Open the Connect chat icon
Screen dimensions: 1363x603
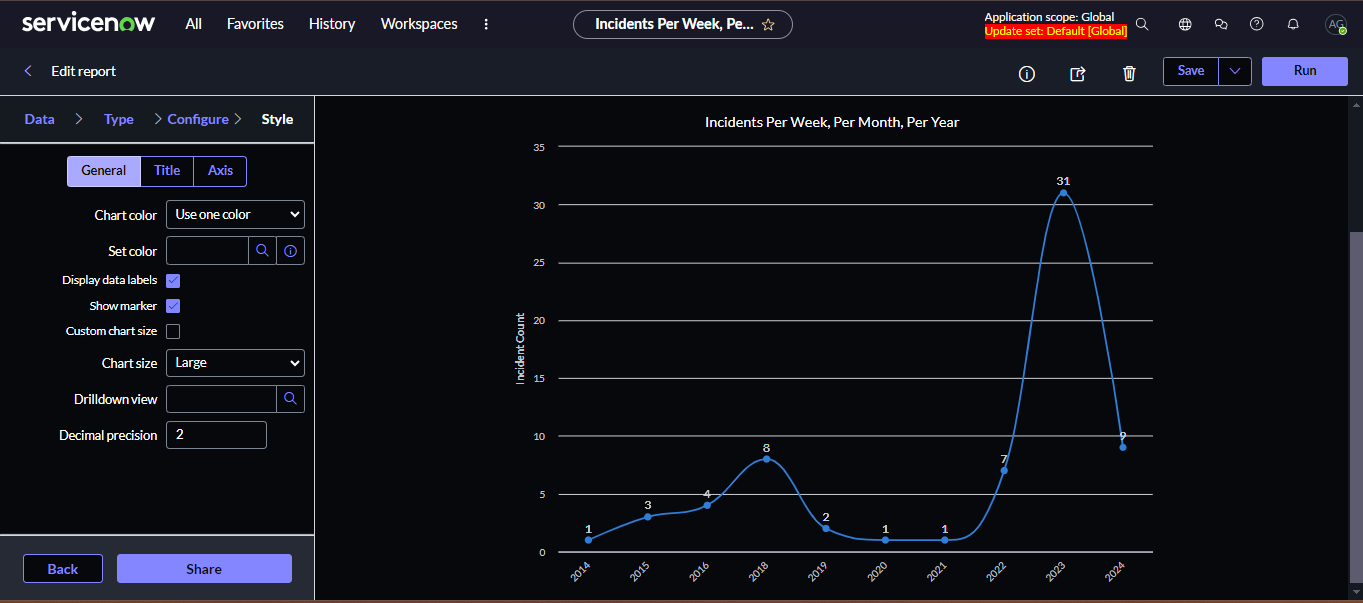[1221, 23]
